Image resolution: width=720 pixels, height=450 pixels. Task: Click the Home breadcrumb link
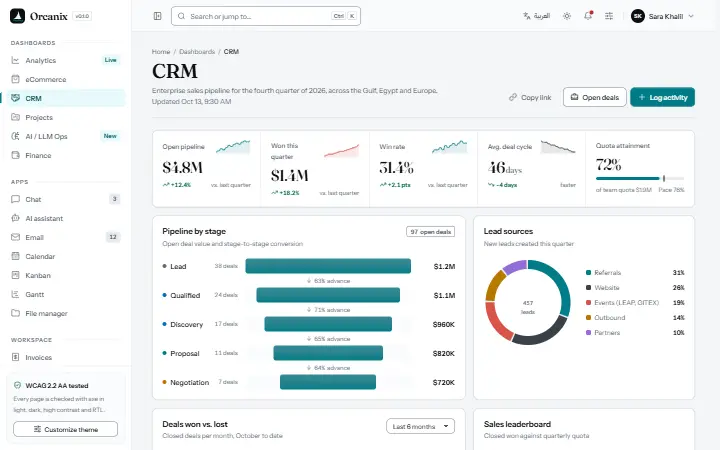point(161,51)
